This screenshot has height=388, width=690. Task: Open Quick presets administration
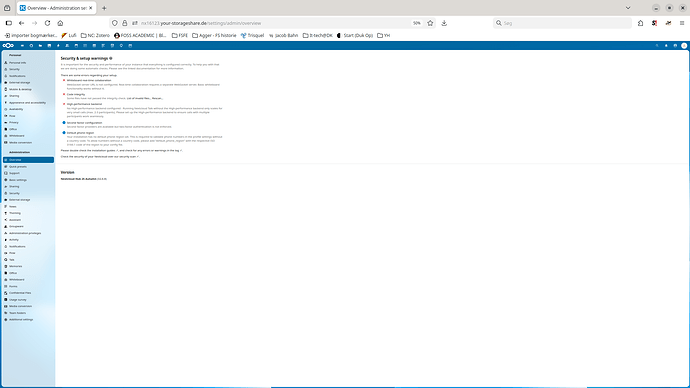click(x=28, y=166)
